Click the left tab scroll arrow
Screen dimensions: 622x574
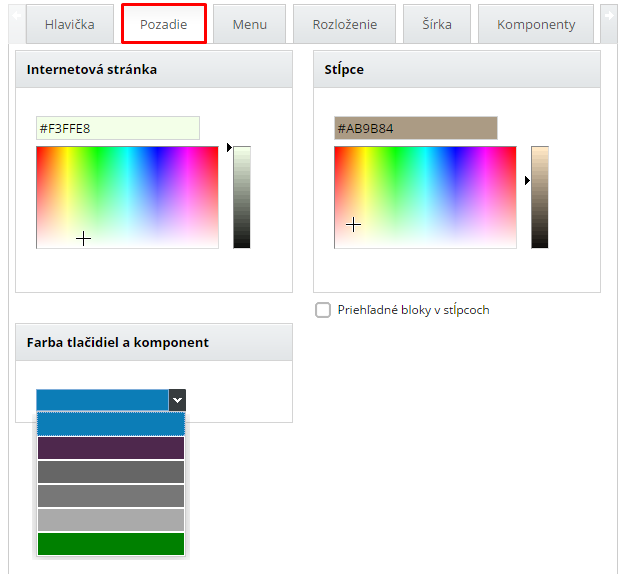[17, 16]
